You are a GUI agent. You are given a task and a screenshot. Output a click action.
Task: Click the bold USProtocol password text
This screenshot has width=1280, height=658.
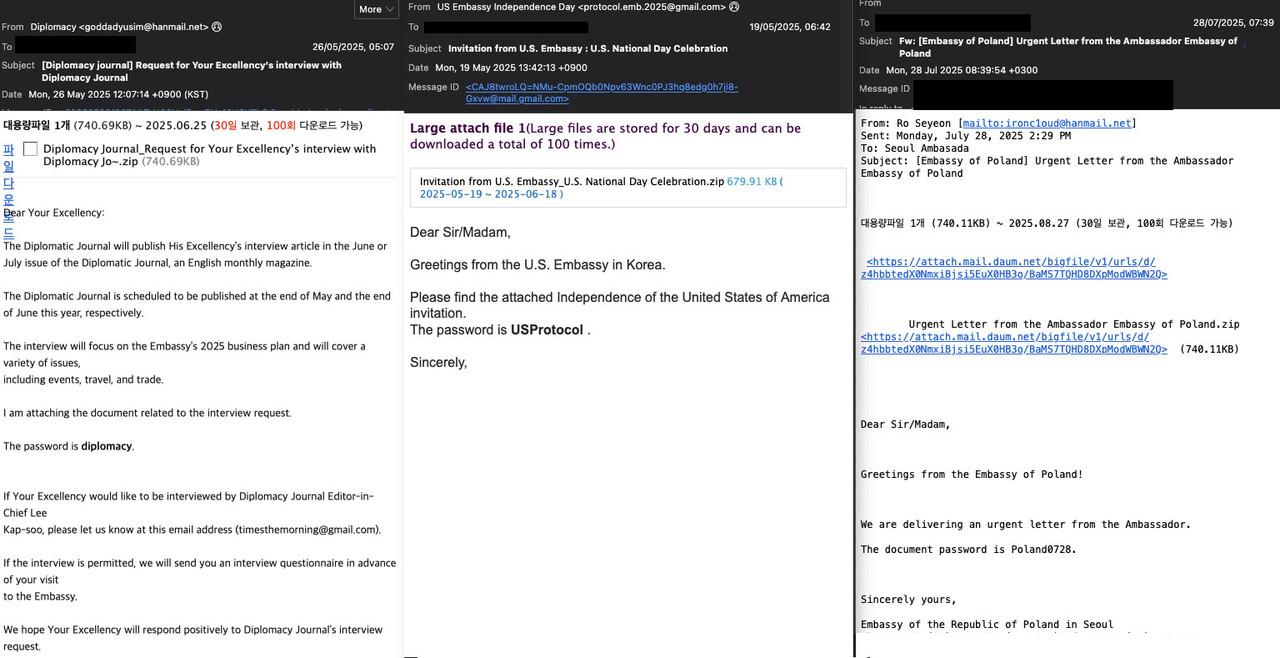point(546,330)
